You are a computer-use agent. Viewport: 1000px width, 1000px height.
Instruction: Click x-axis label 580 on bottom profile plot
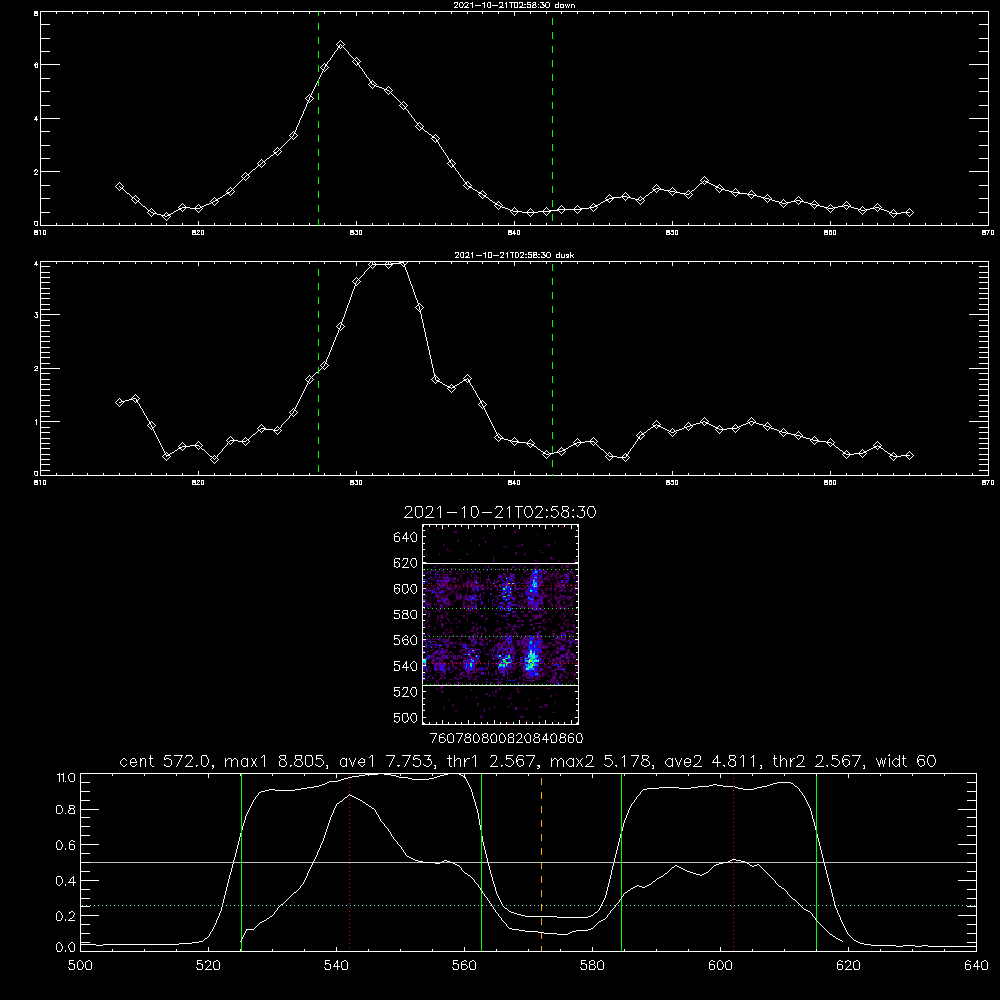592,966
